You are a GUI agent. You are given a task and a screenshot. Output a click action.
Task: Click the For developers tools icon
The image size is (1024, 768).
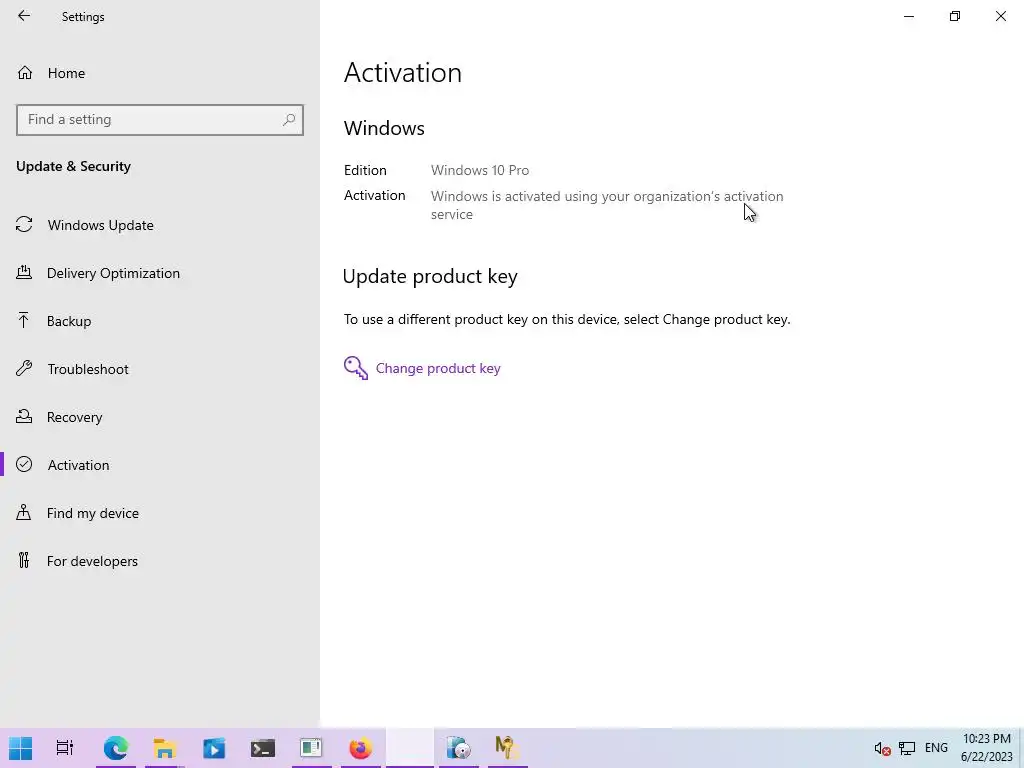pyautogui.click(x=24, y=560)
